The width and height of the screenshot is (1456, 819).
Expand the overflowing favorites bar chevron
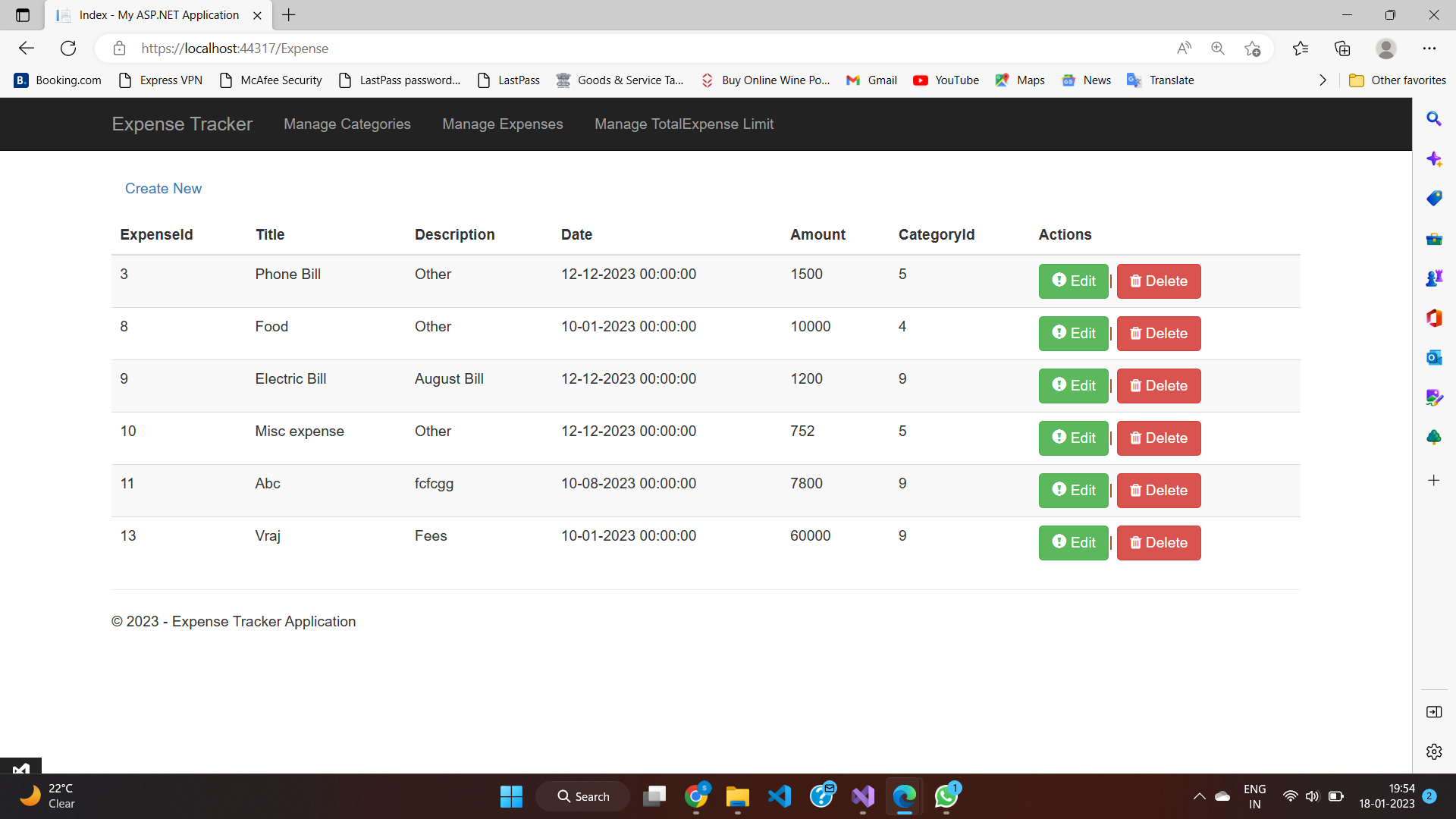1323,80
